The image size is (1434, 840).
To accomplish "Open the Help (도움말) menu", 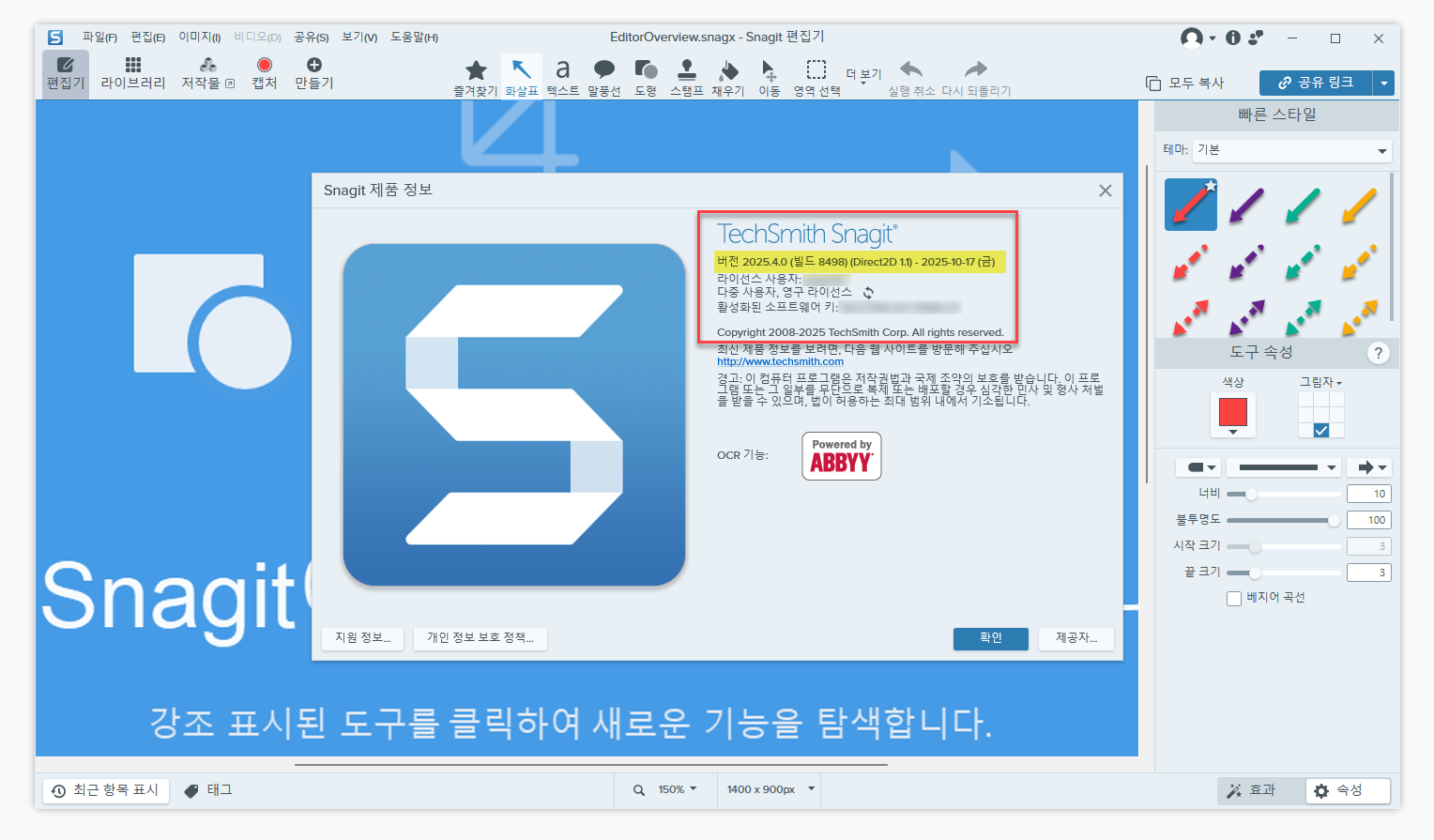I will click(x=415, y=38).
